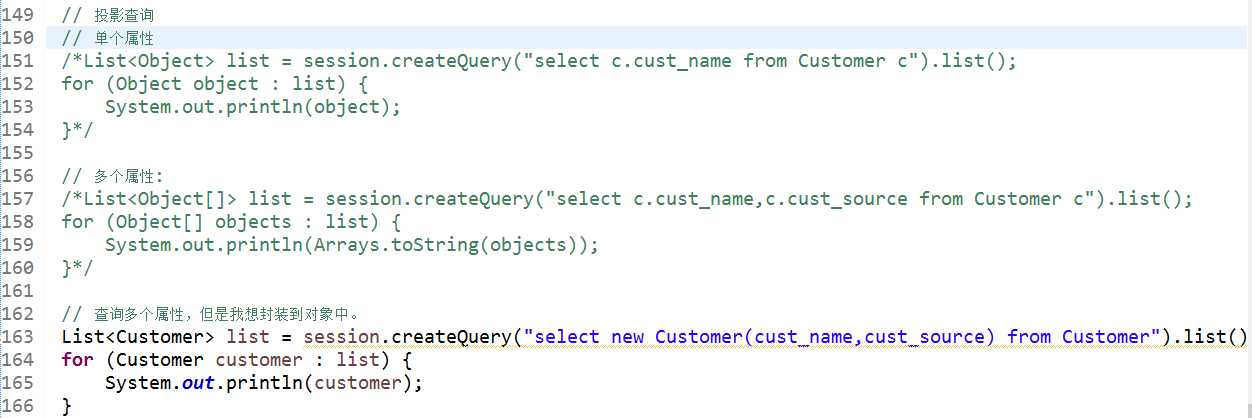Click 'for (Customer customer : list) {' line
This screenshot has width=1252, height=418.
237,360
